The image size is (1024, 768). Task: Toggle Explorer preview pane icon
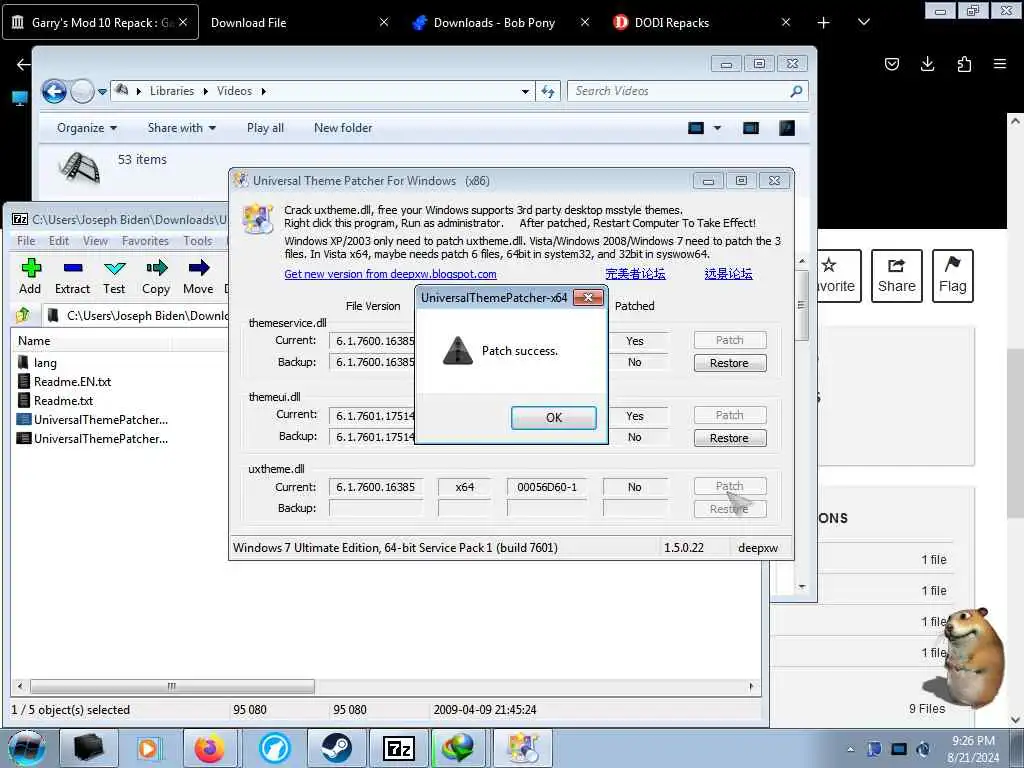pos(751,128)
